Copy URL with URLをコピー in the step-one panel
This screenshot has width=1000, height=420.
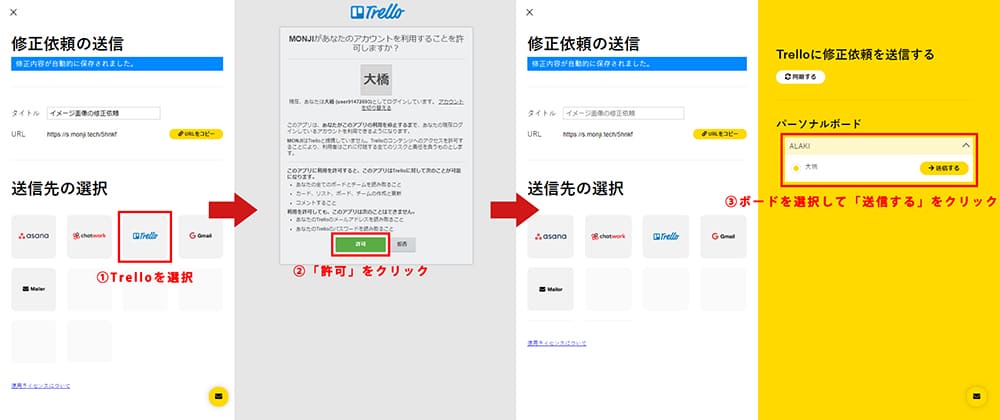pos(196,134)
